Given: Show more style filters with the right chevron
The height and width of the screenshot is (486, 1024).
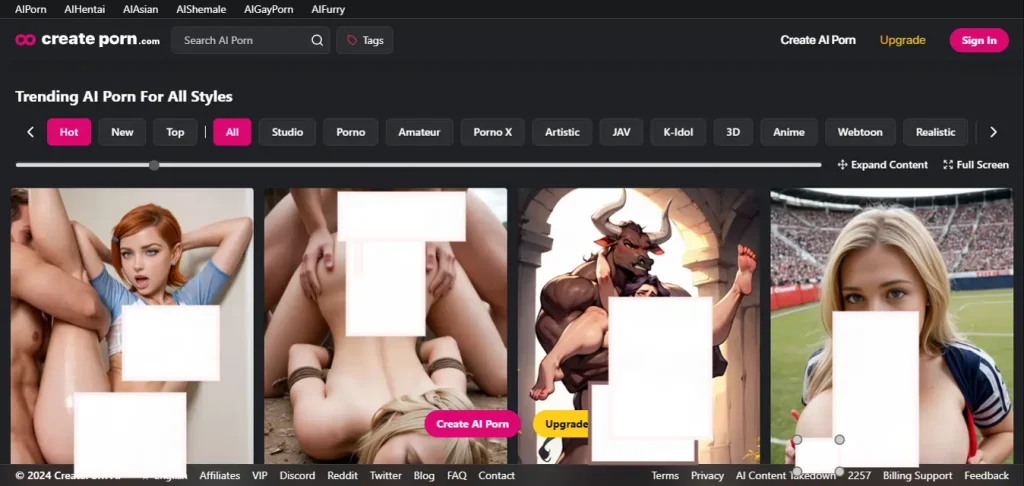Looking at the screenshot, I should pyautogui.click(x=993, y=132).
